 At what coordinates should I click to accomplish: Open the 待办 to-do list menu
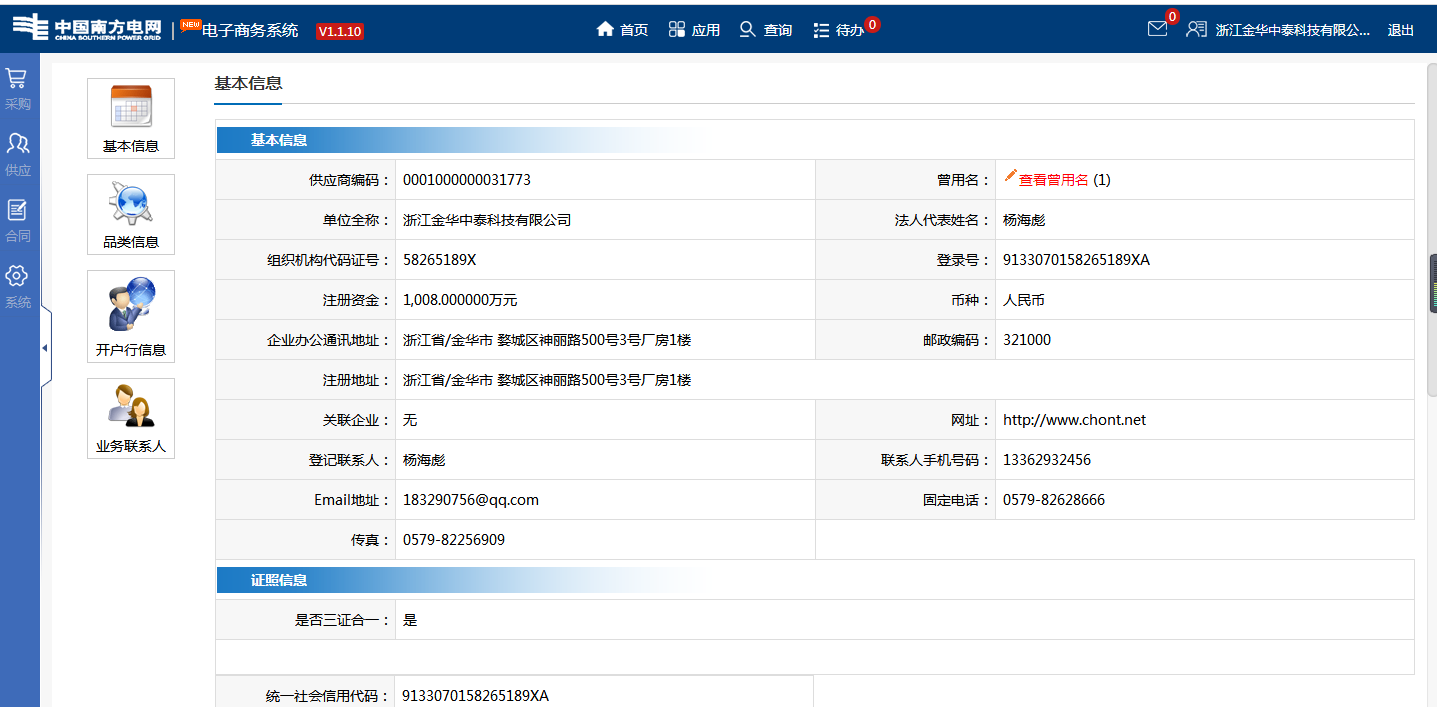coord(839,30)
